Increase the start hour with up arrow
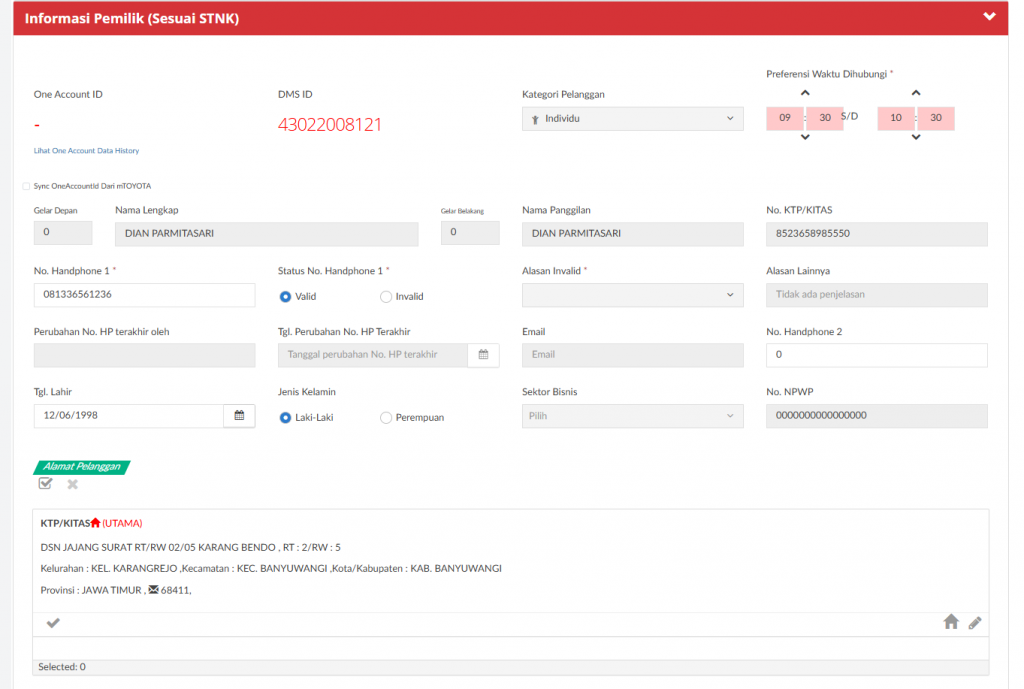The image size is (1024, 689). pyautogui.click(x=805, y=94)
